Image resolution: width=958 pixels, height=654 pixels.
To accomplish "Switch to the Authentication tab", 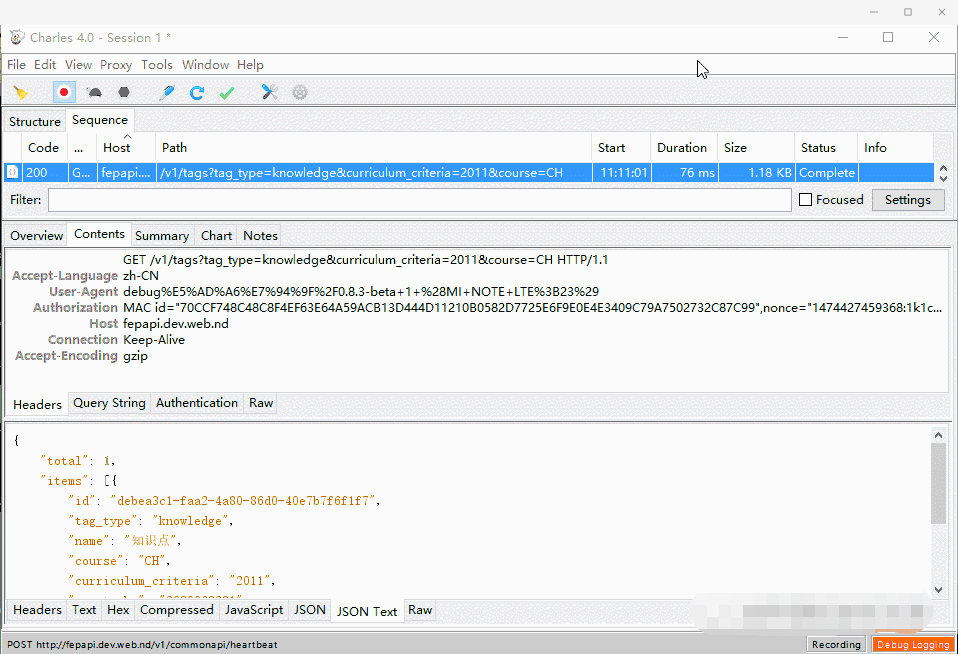I will coord(197,403).
